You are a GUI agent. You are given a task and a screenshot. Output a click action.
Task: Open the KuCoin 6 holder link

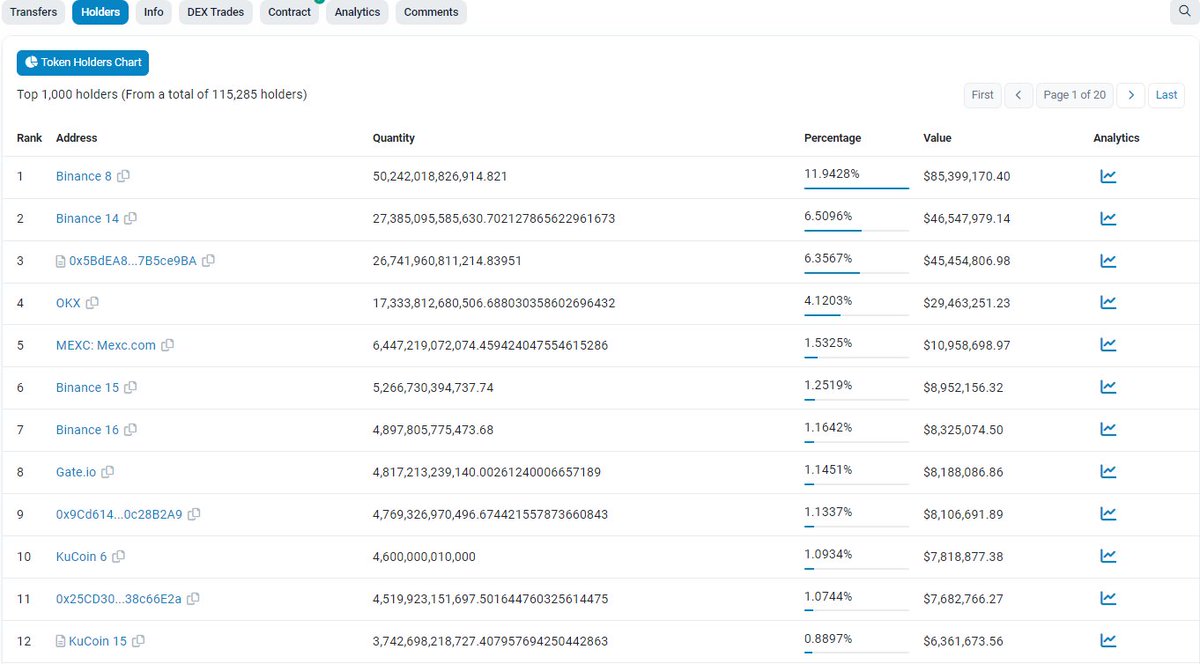[x=81, y=556]
